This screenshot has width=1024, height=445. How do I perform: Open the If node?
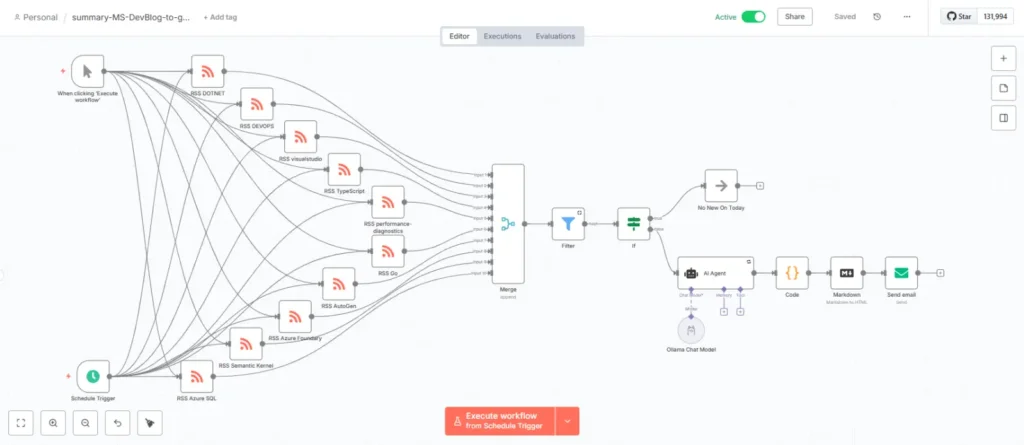pyautogui.click(x=633, y=224)
